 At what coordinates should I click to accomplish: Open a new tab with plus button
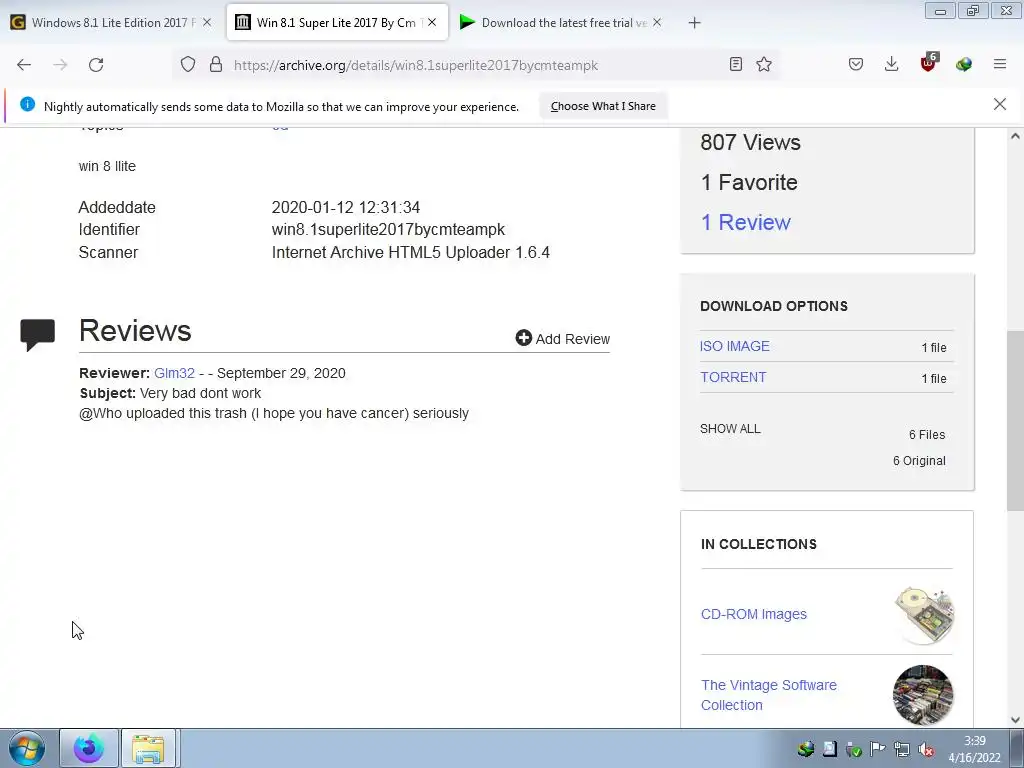[x=694, y=23]
